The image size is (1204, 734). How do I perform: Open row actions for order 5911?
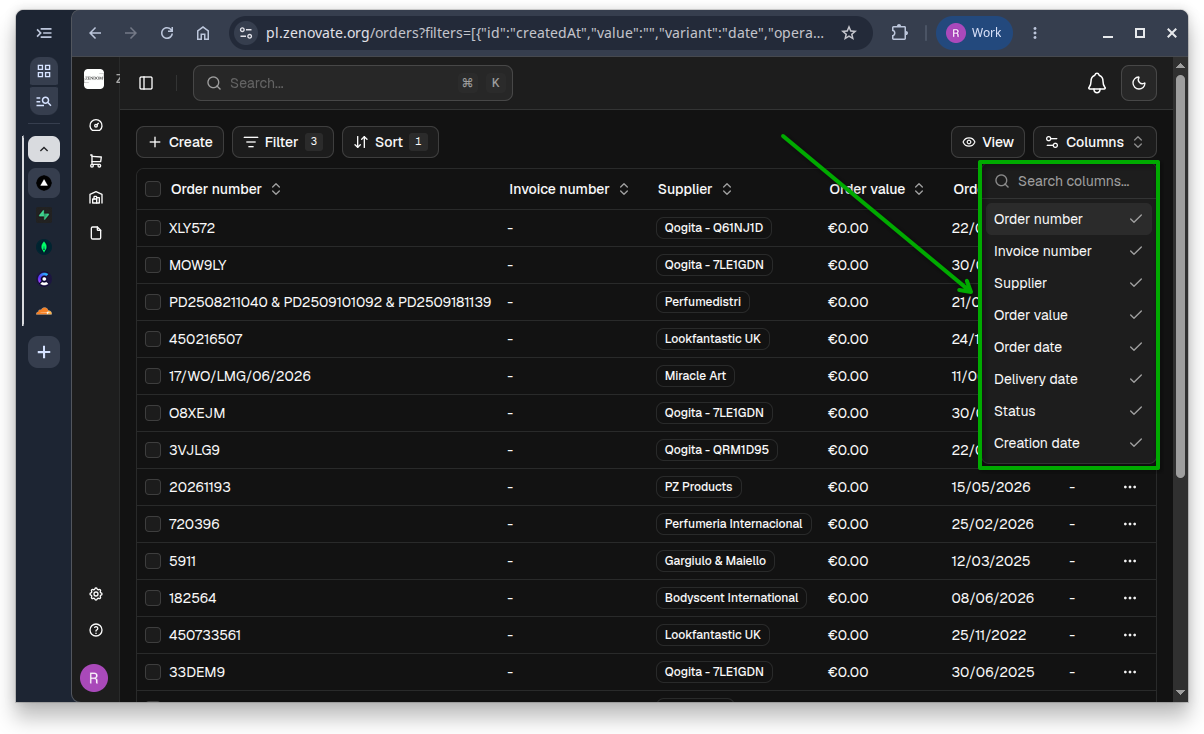point(1130,561)
